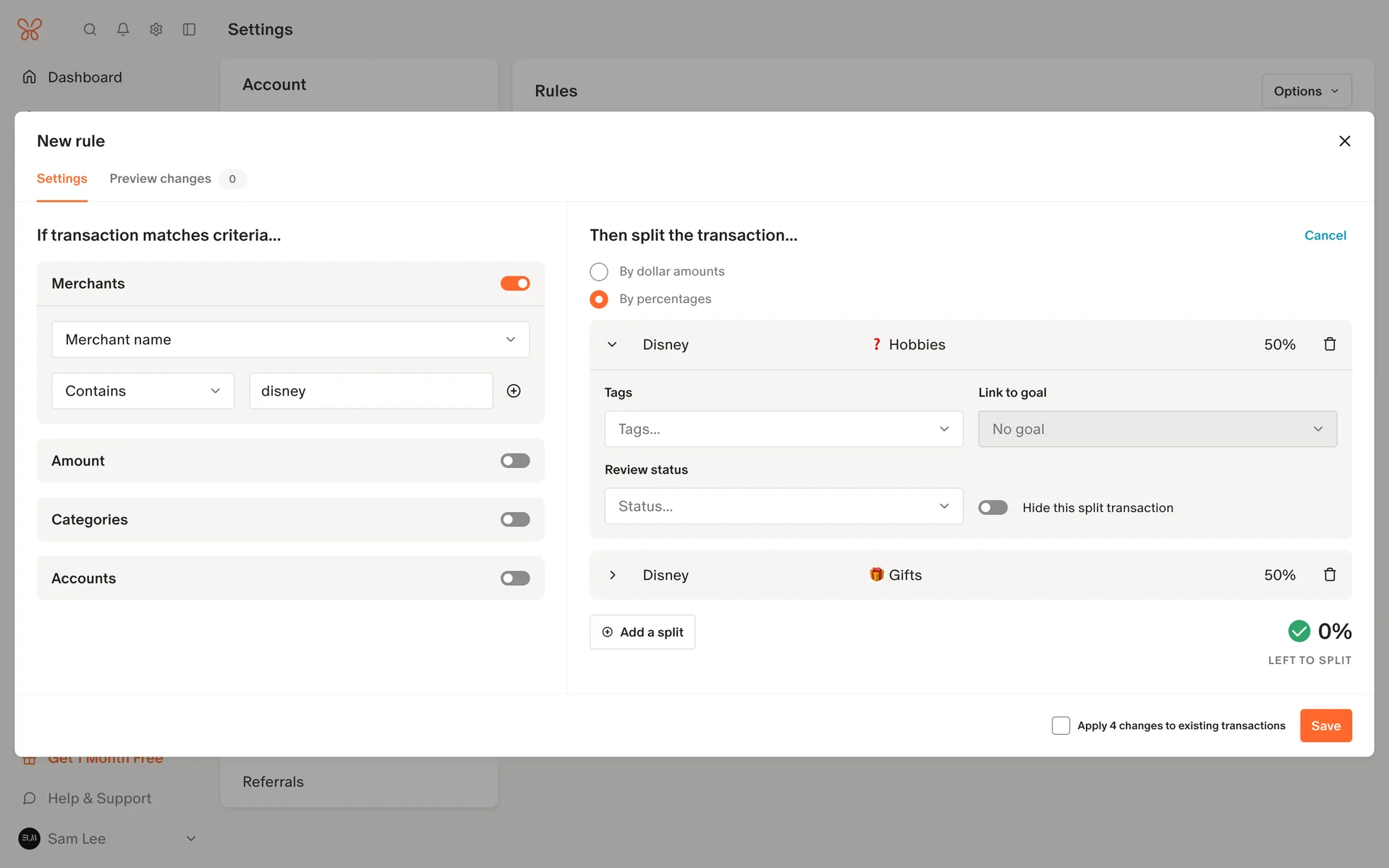This screenshot has width=1389, height=868.
Task: Open the Tags dropdown
Action: (783, 430)
